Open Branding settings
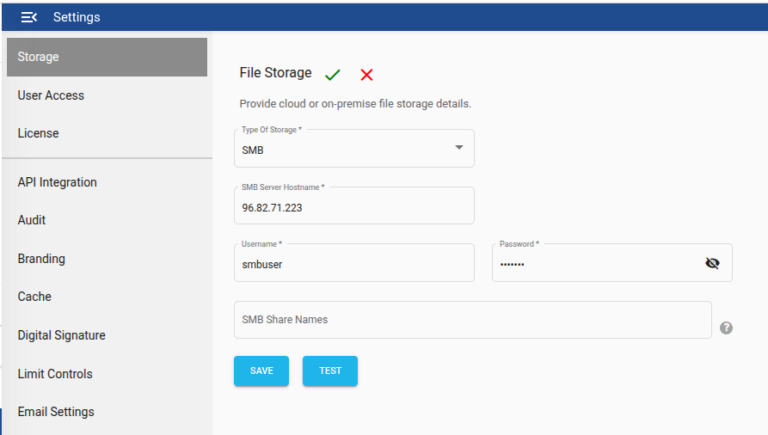768x435 pixels. 41,259
